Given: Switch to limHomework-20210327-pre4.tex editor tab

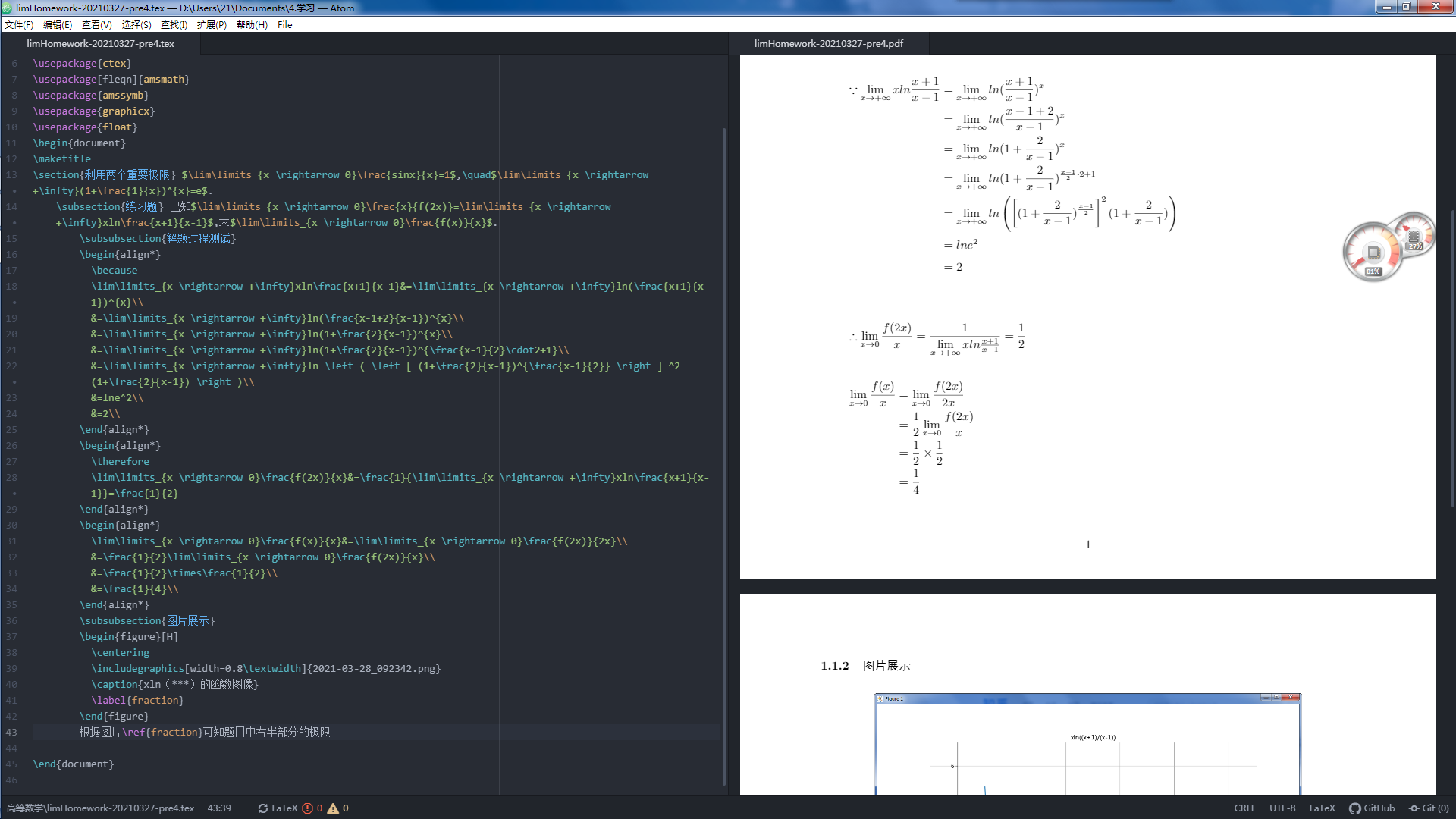Looking at the screenshot, I should [100, 44].
